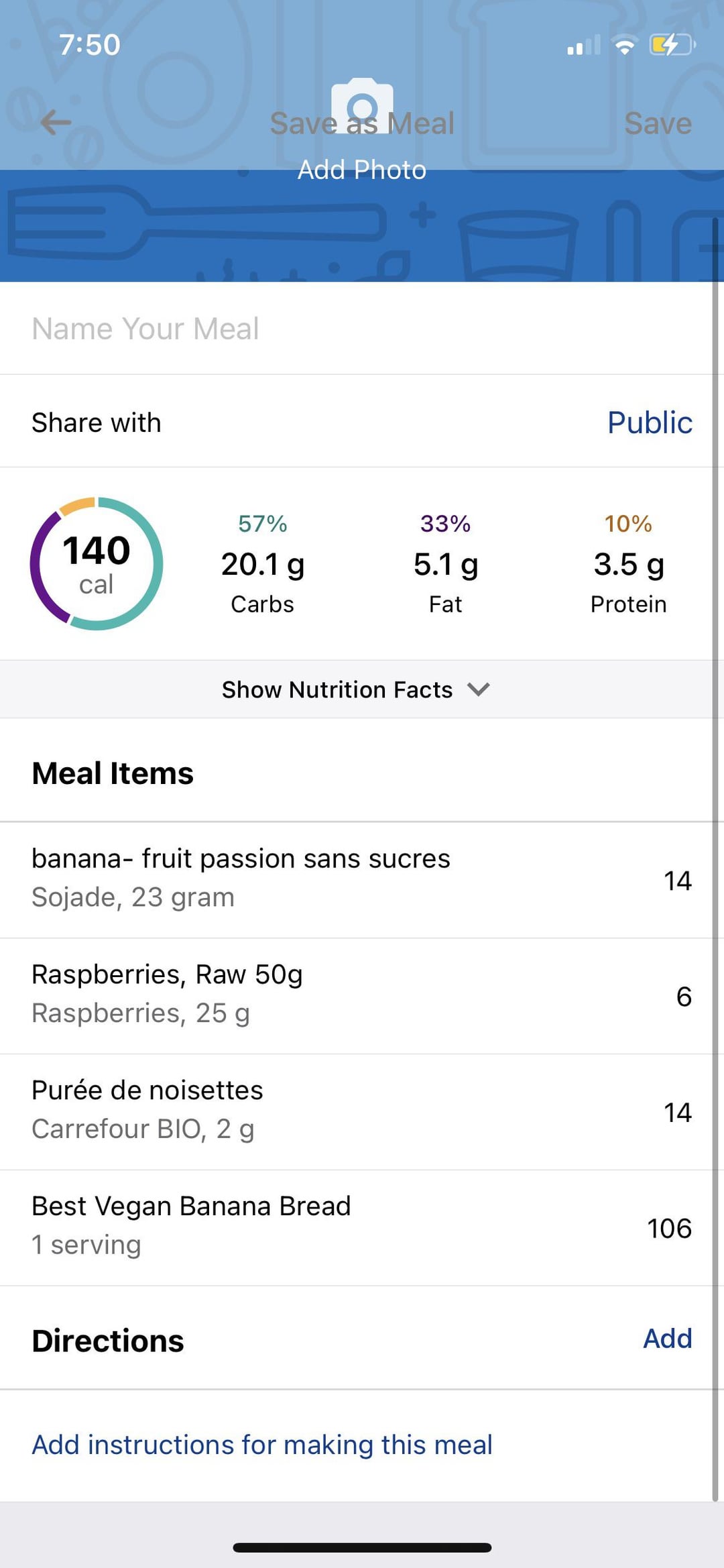Tap the camera icon to add photo
Screen dimensions: 724x1568
coord(362,105)
